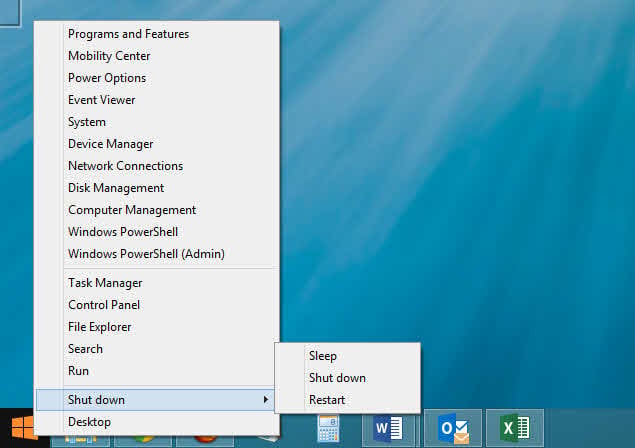Viewport: 635px width, 448px height.
Task: Open Control Panel
Action: (157, 305)
